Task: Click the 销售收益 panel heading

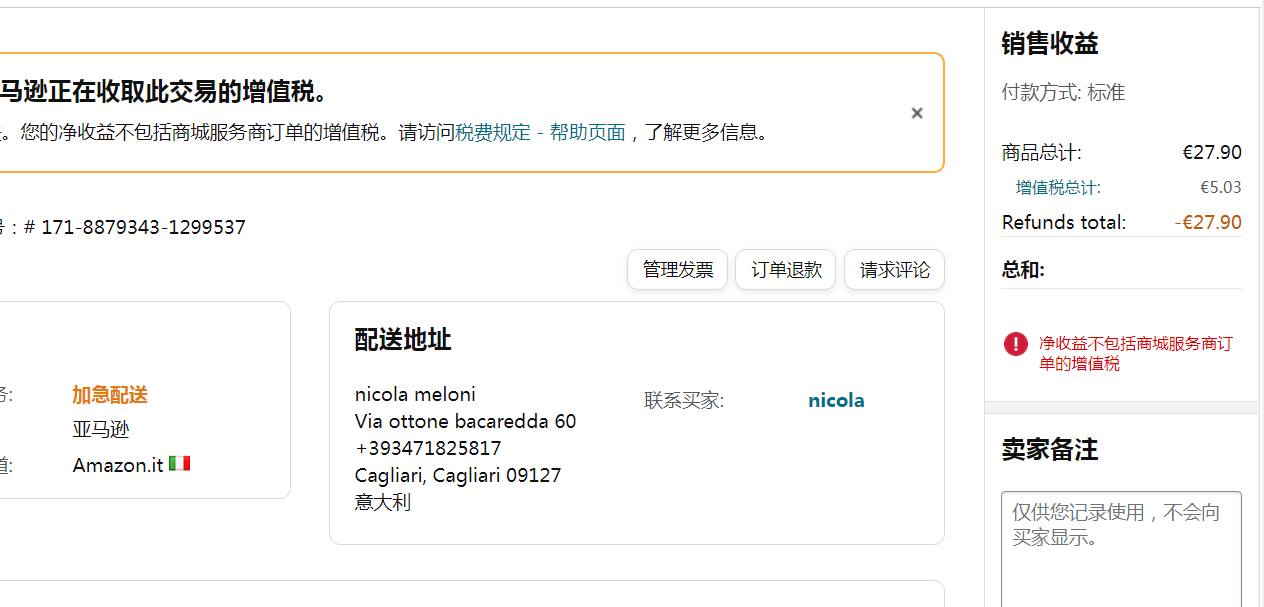Action: (x=1049, y=44)
